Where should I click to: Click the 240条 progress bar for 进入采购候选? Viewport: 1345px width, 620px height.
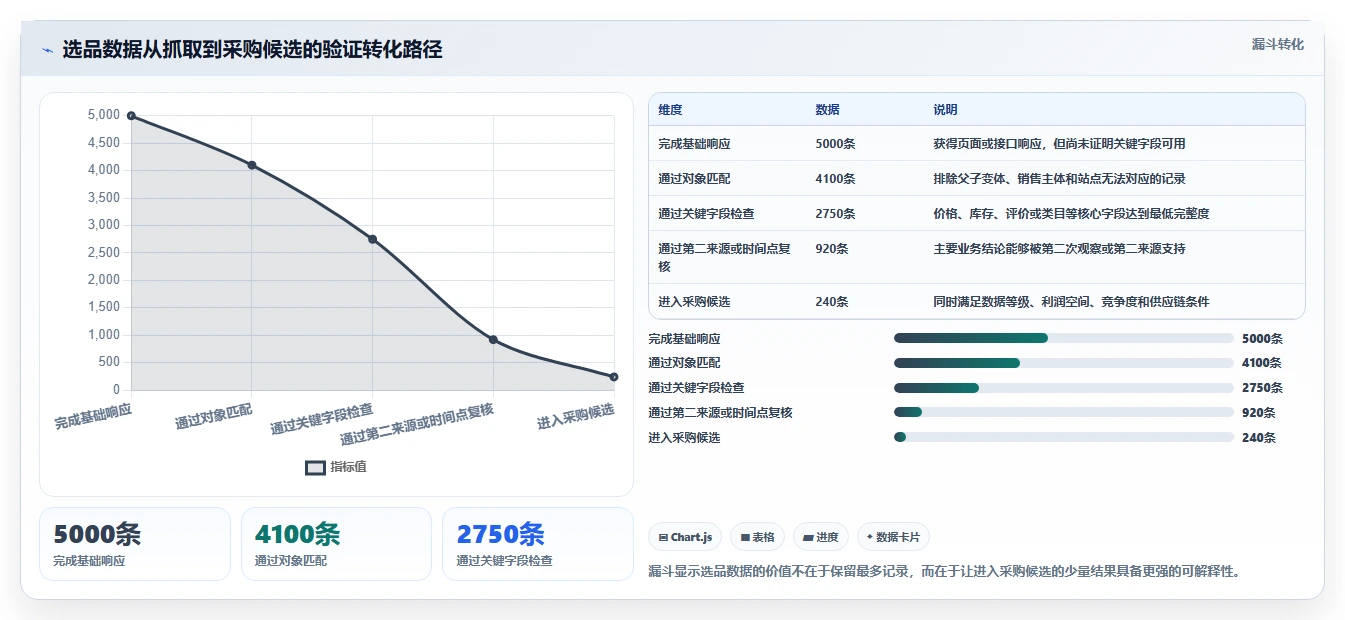coord(1063,437)
